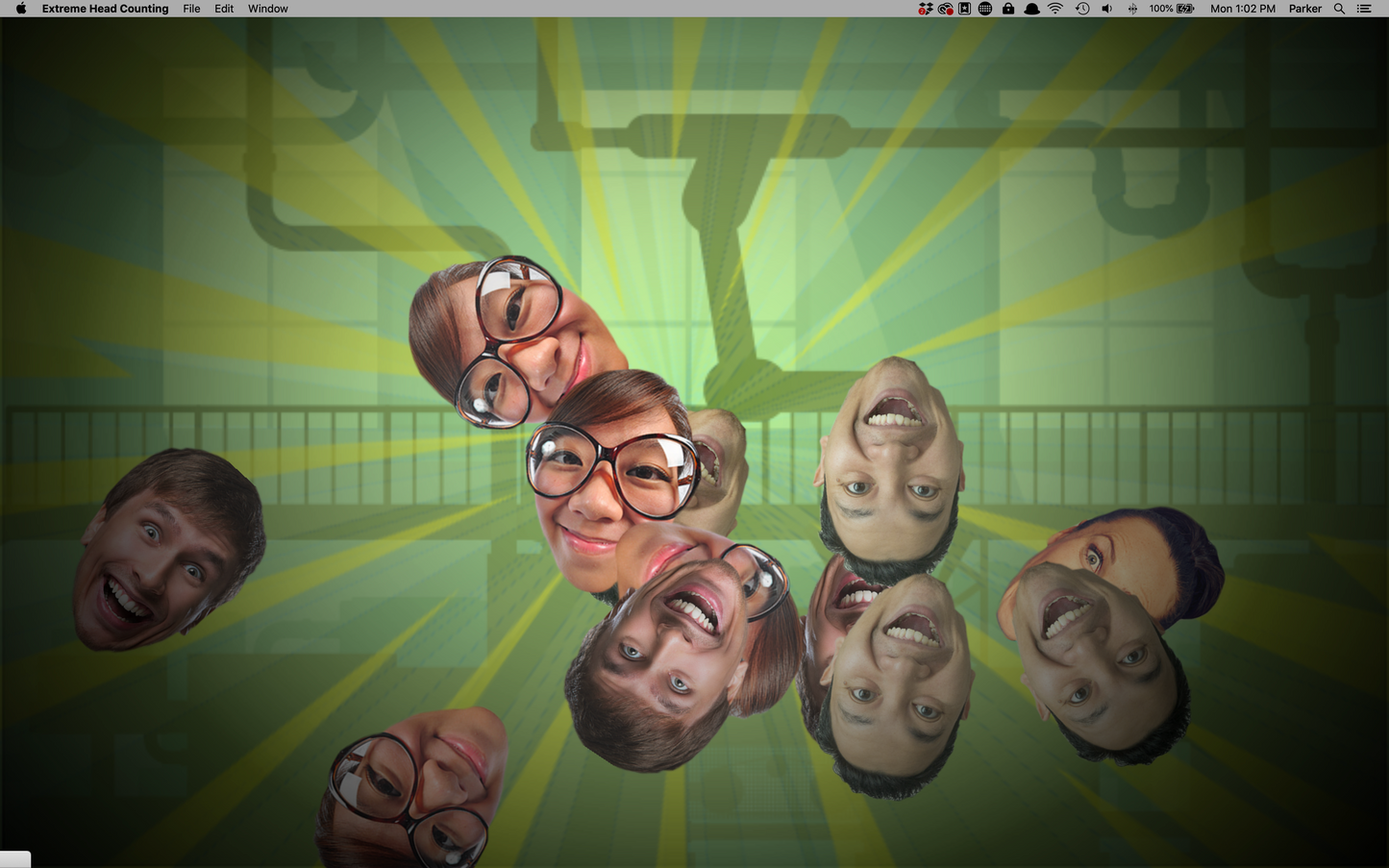Open the Edit menu
Image resolution: width=1389 pixels, height=868 pixels.
click(x=224, y=9)
